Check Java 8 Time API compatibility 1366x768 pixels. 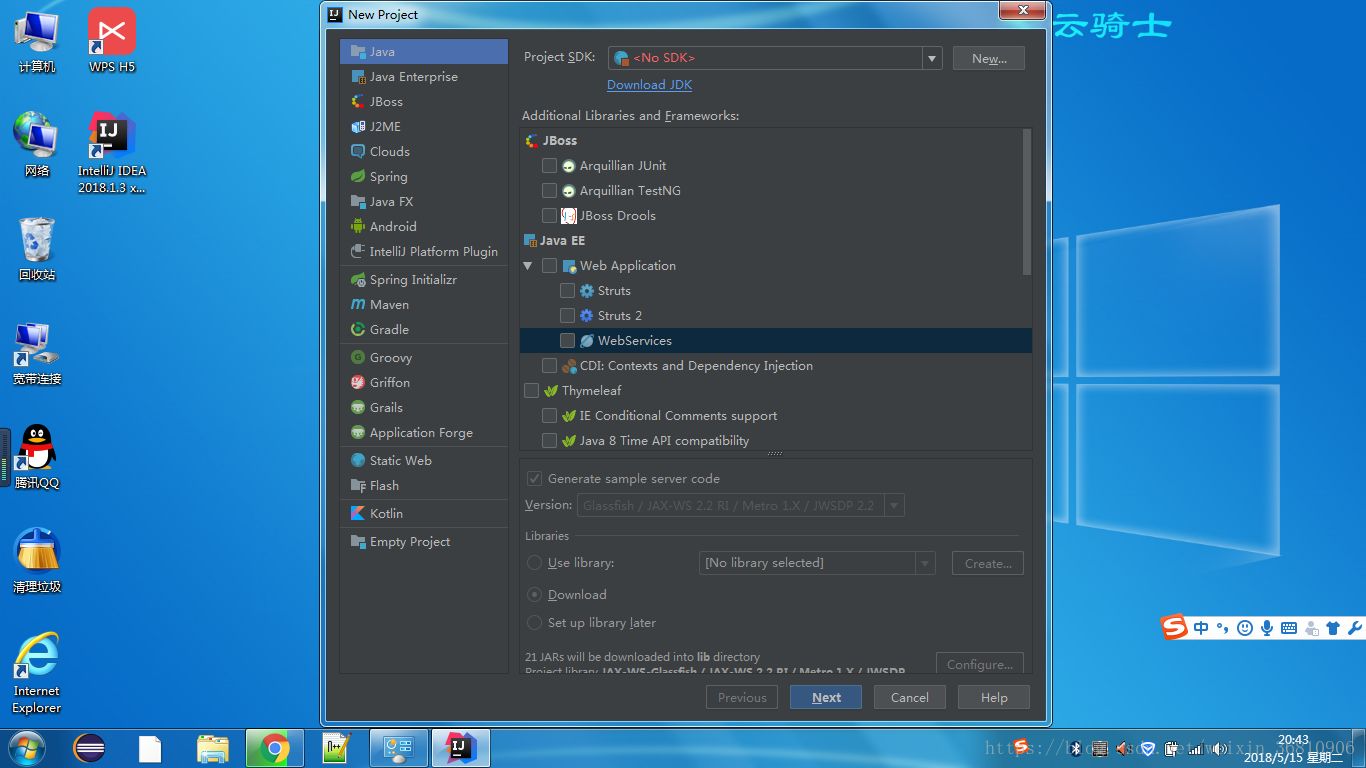pyautogui.click(x=549, y=441)
